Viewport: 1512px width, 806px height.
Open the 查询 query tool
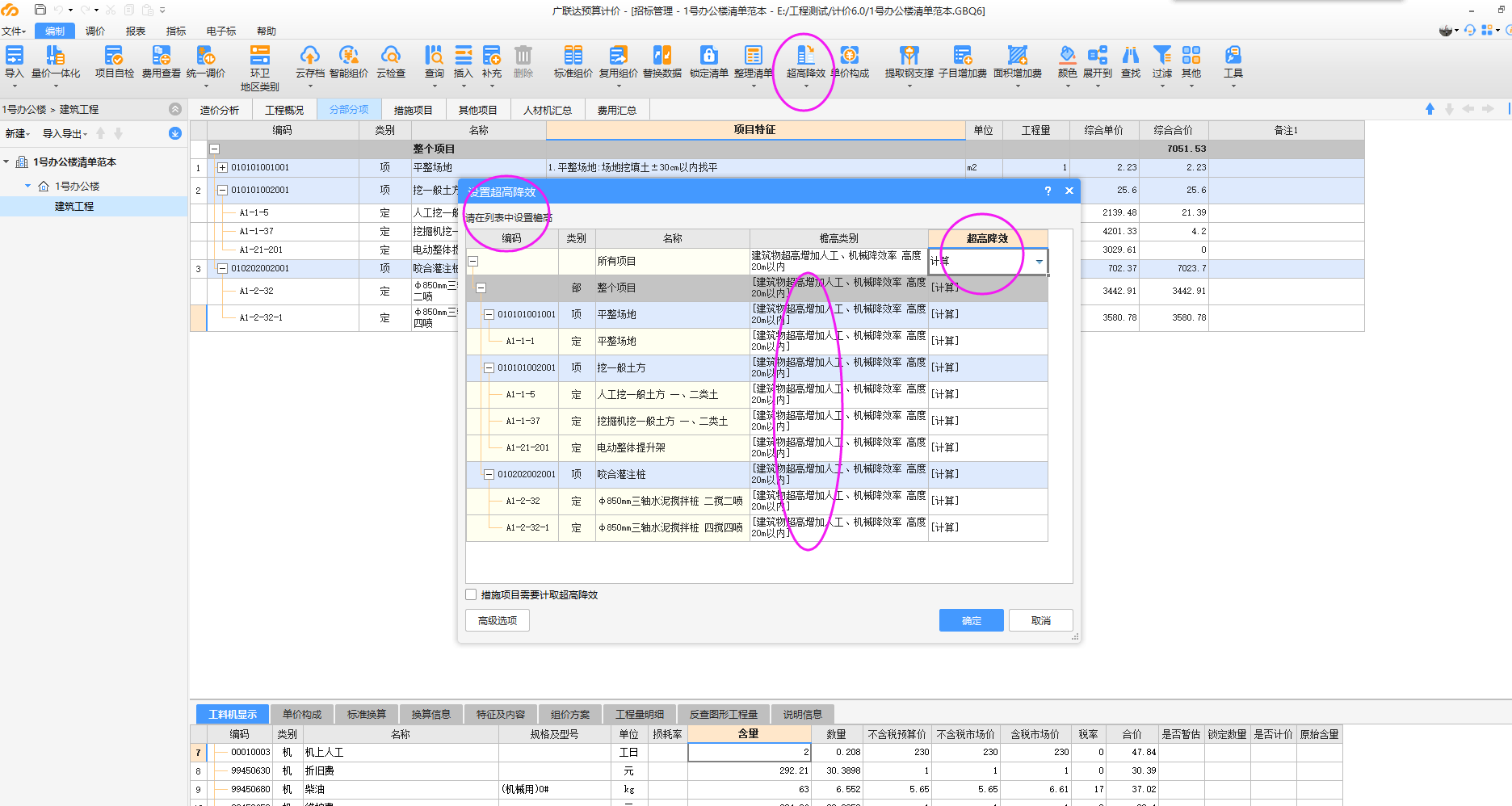click(x=435, y=62)
